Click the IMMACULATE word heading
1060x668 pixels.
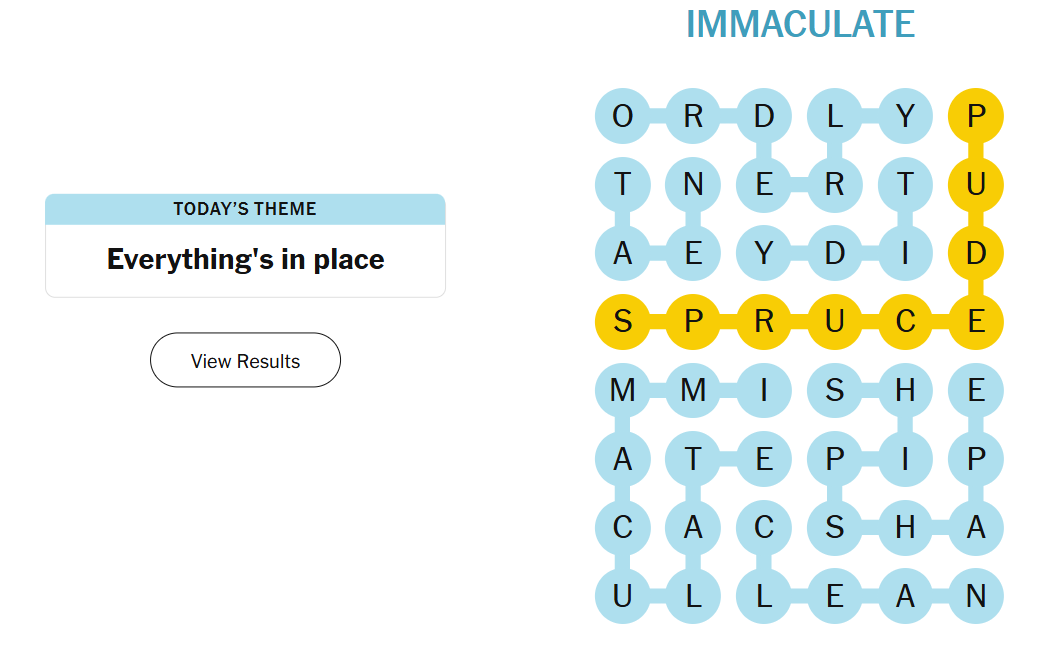tap(800, 24)
